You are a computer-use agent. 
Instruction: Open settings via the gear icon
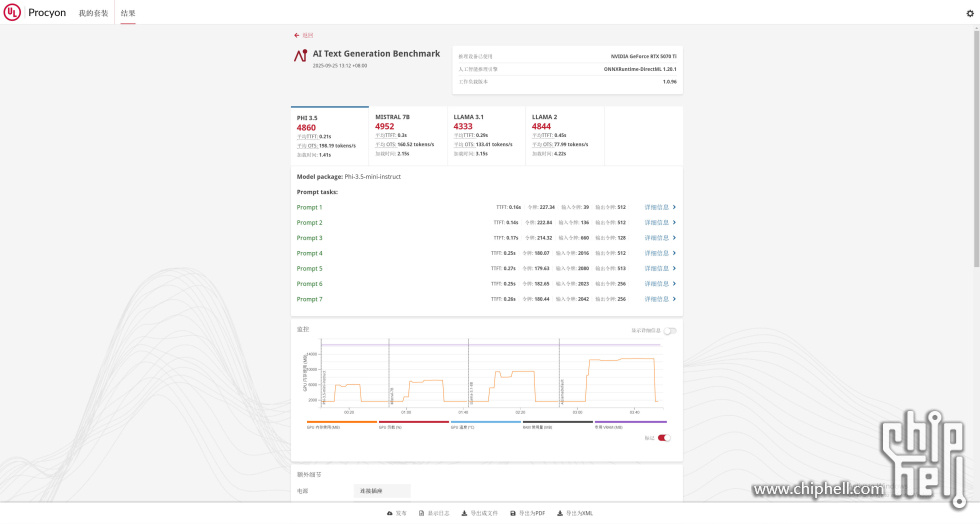tap(970, 13)
